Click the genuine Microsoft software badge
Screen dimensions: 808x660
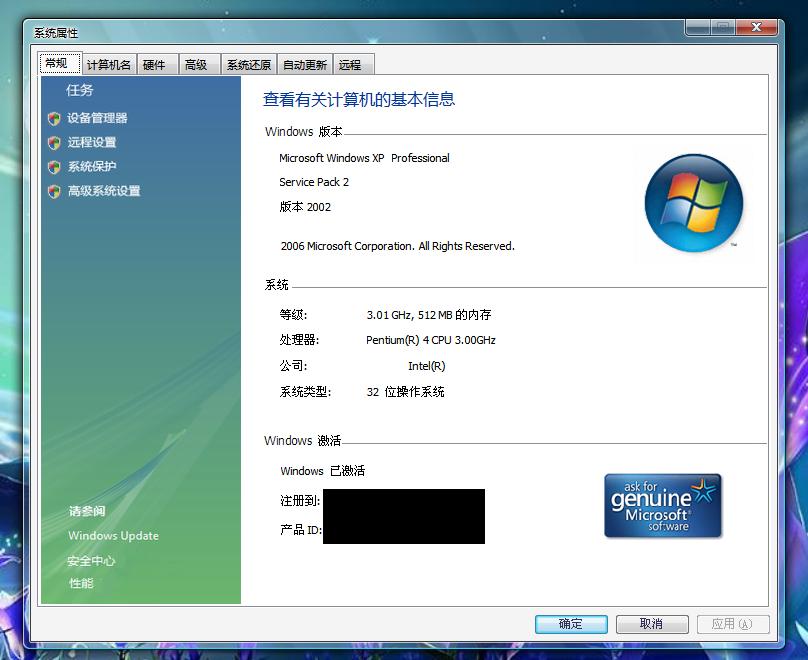coord(663,505)
